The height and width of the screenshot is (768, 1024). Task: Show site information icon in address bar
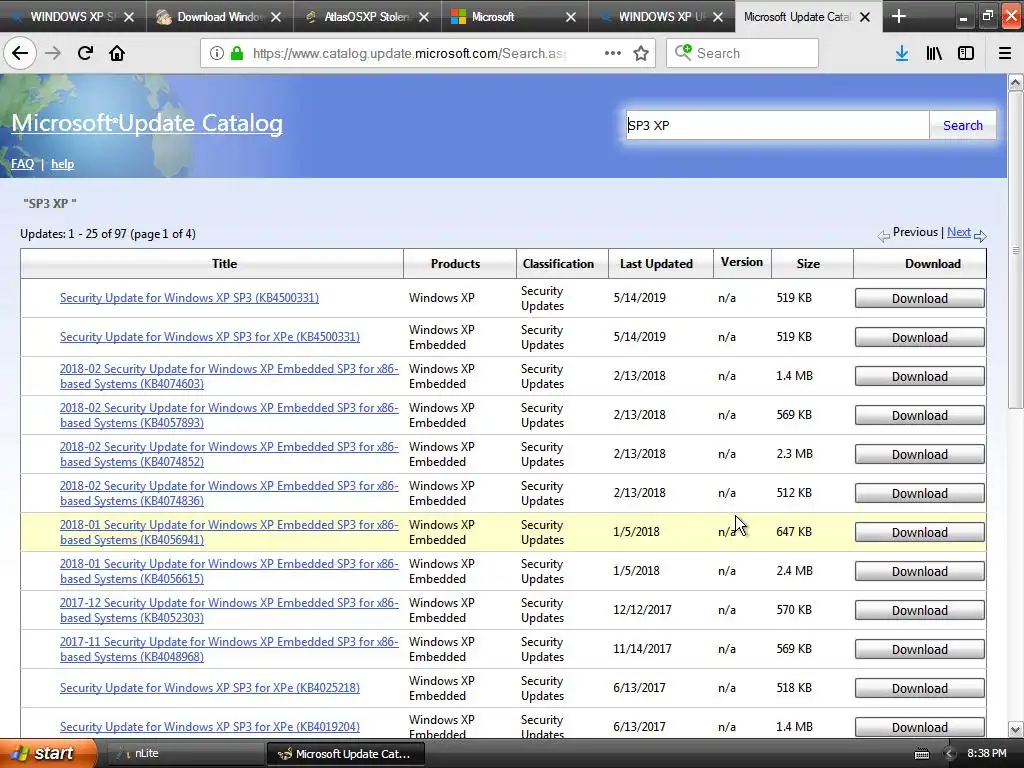217,53
